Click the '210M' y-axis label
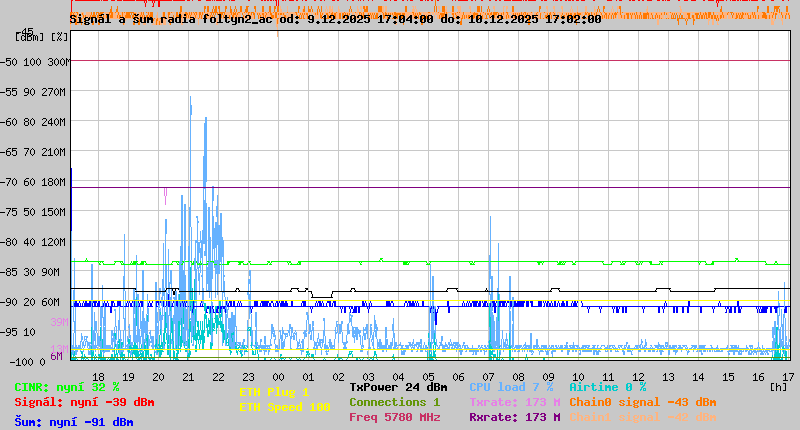This screenshot has width=800, height=430. click(54, 152)
